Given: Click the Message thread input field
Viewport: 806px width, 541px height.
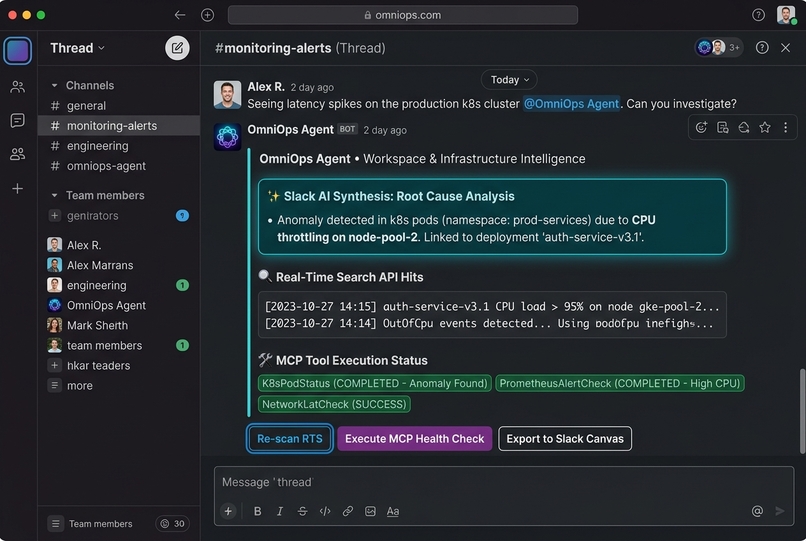Looking at the screenshot, I should pos(504,482).
